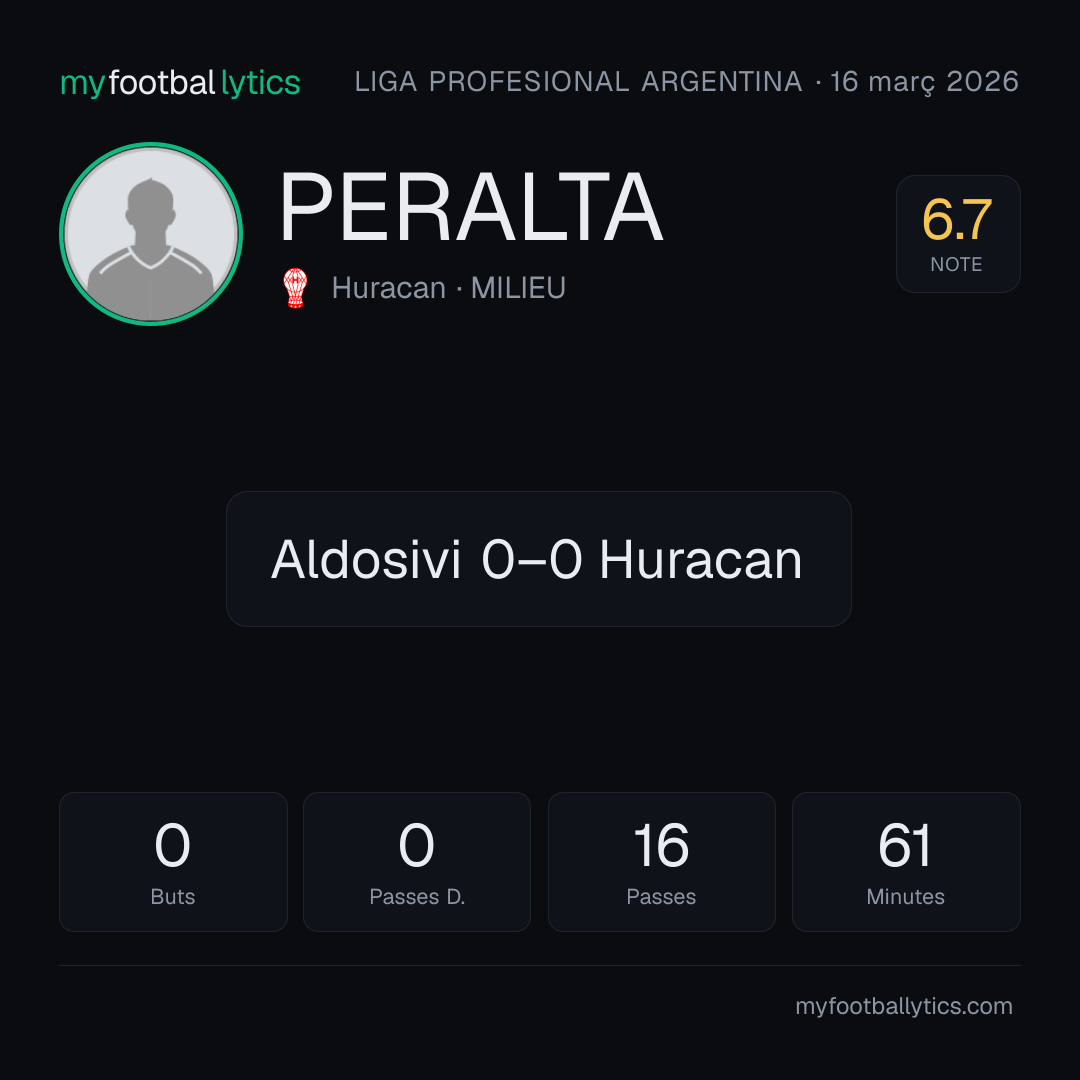Screen dimensions: 1080x1080
Task: Click the Passes D. stat card
Action: 417,862
